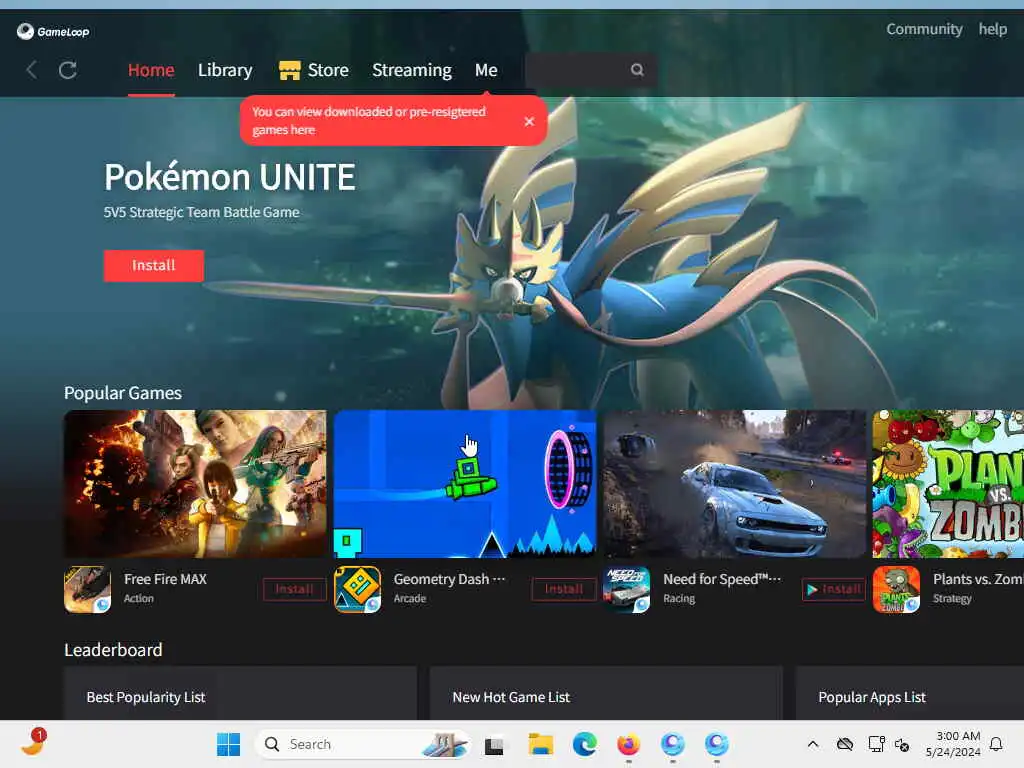Install Free Fire MAX
Image resolution: width=1024 pixels, height=768 pixels.
(295, 589)
